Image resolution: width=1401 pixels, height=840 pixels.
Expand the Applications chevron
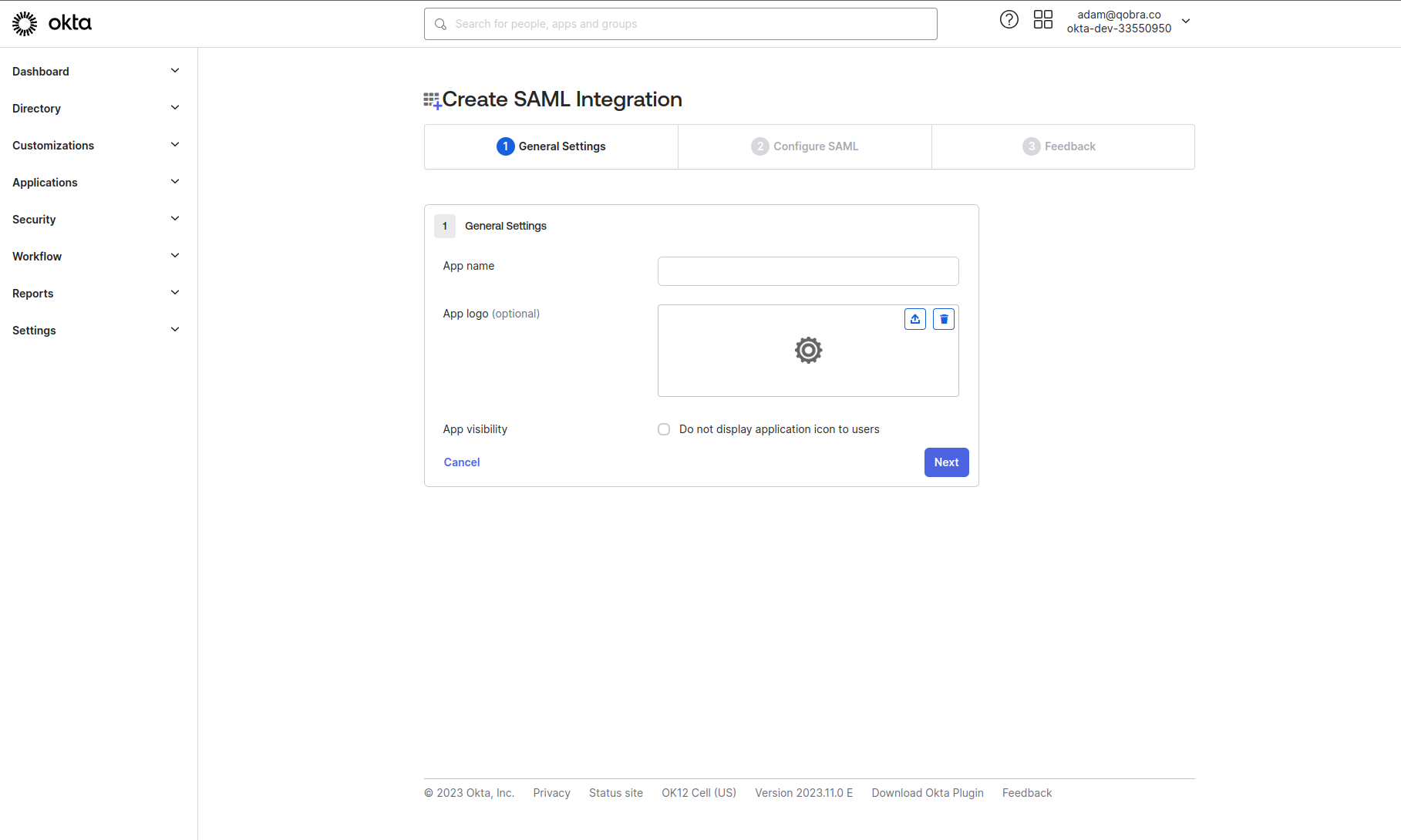(x=175, y=182)
